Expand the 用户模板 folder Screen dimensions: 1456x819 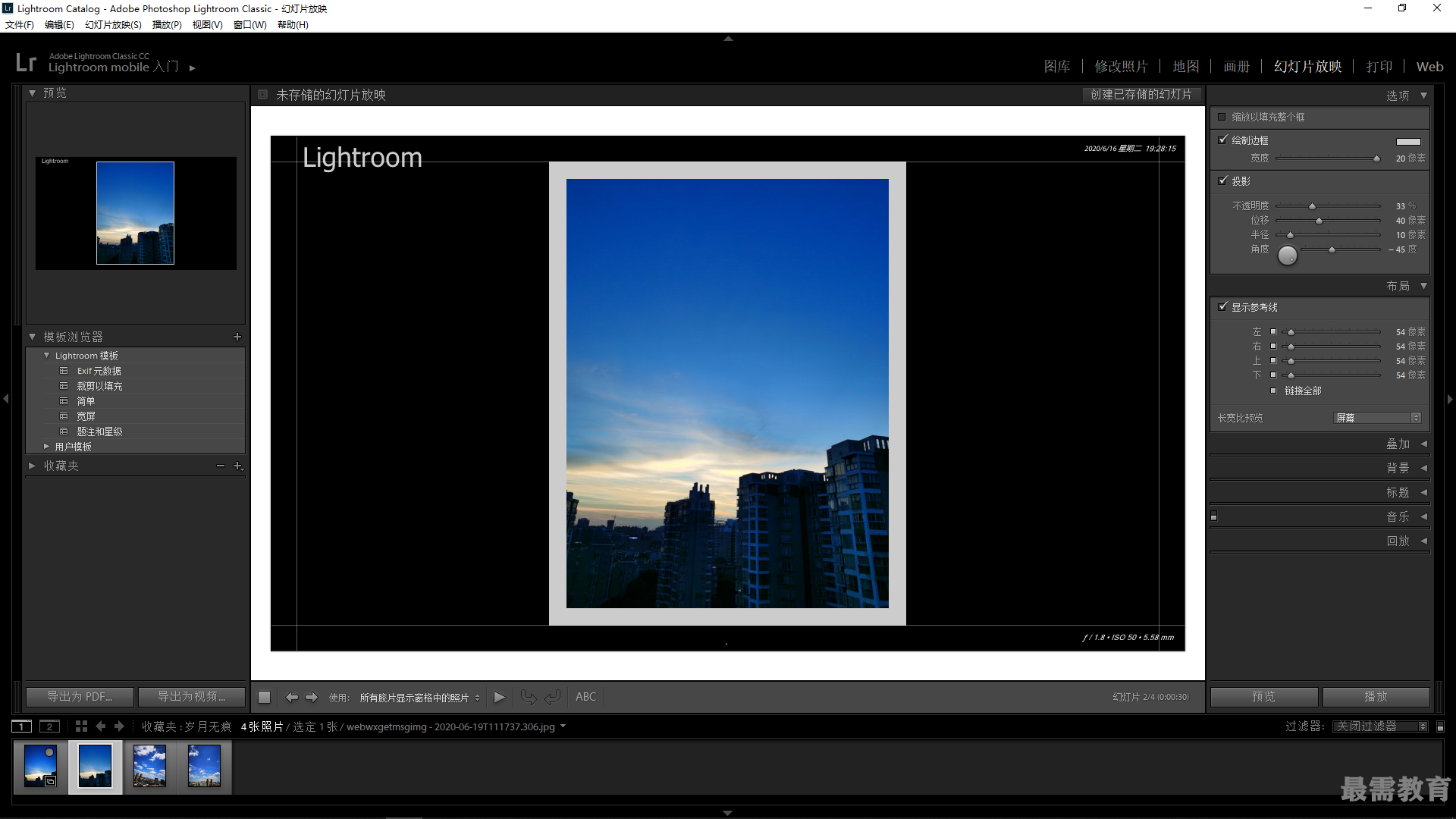click(46, 447)
